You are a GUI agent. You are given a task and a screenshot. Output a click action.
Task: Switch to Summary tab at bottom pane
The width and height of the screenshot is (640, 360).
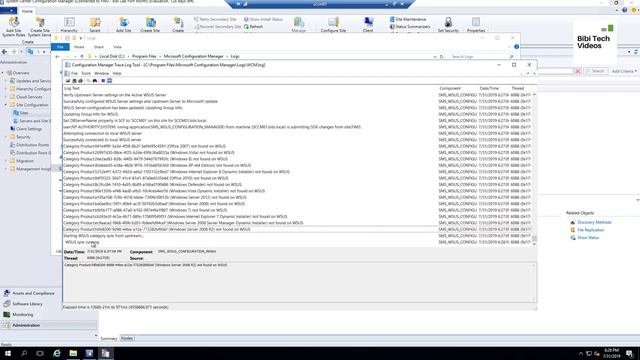[x=109, y=338]
